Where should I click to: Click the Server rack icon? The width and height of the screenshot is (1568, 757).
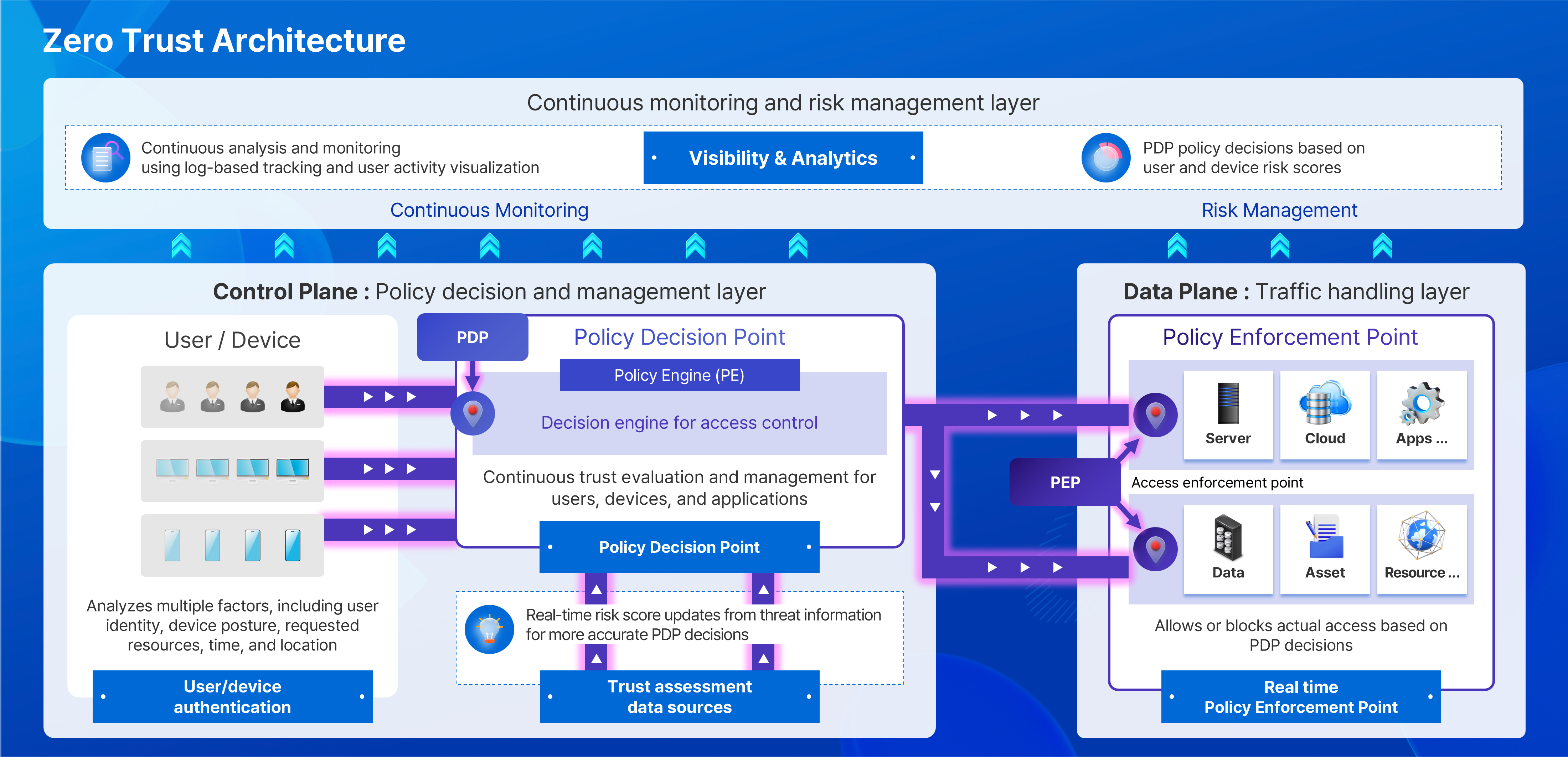(x=1228, y=403)
